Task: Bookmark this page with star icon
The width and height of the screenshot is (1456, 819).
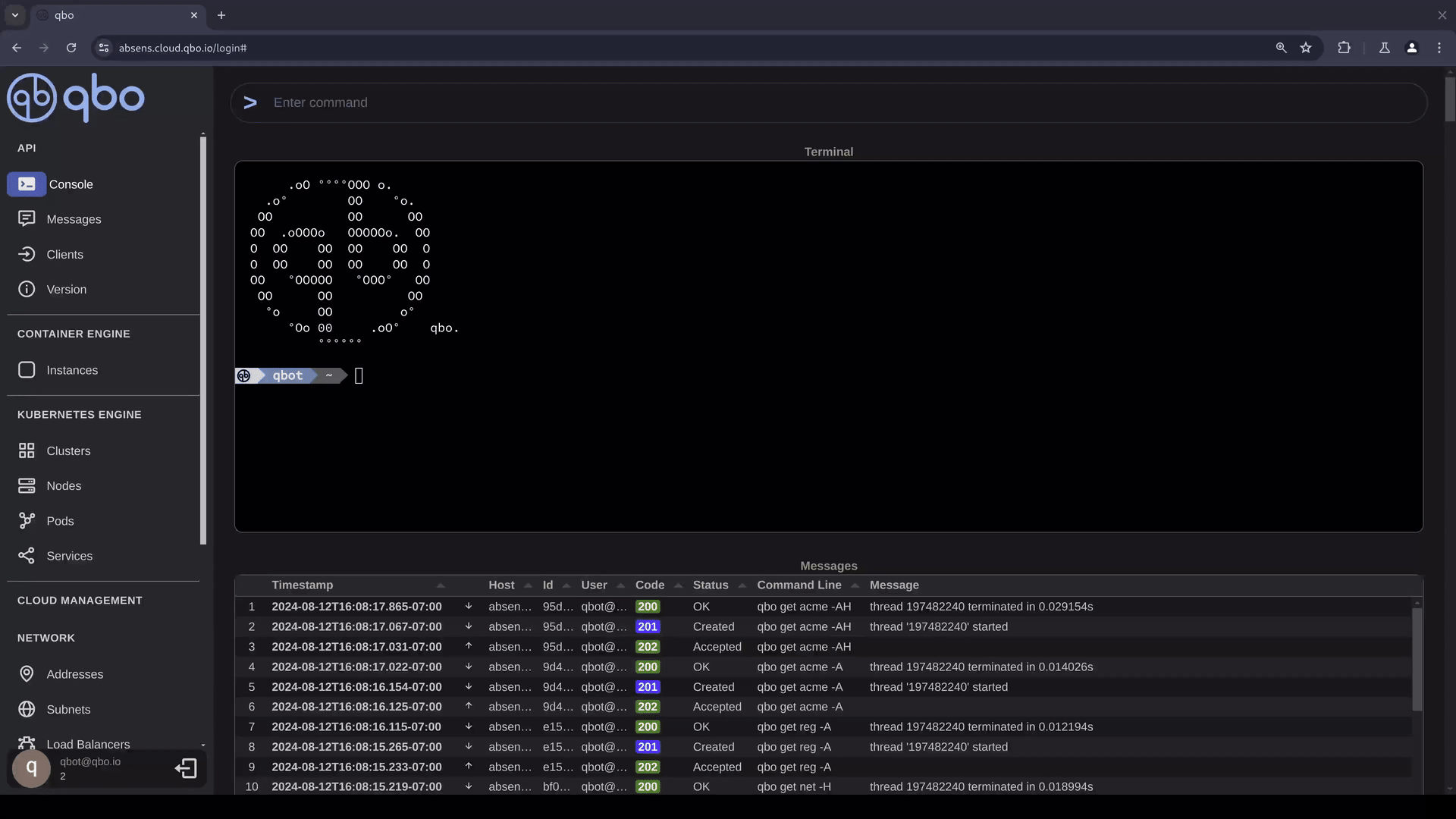Action: (1306, 48)
